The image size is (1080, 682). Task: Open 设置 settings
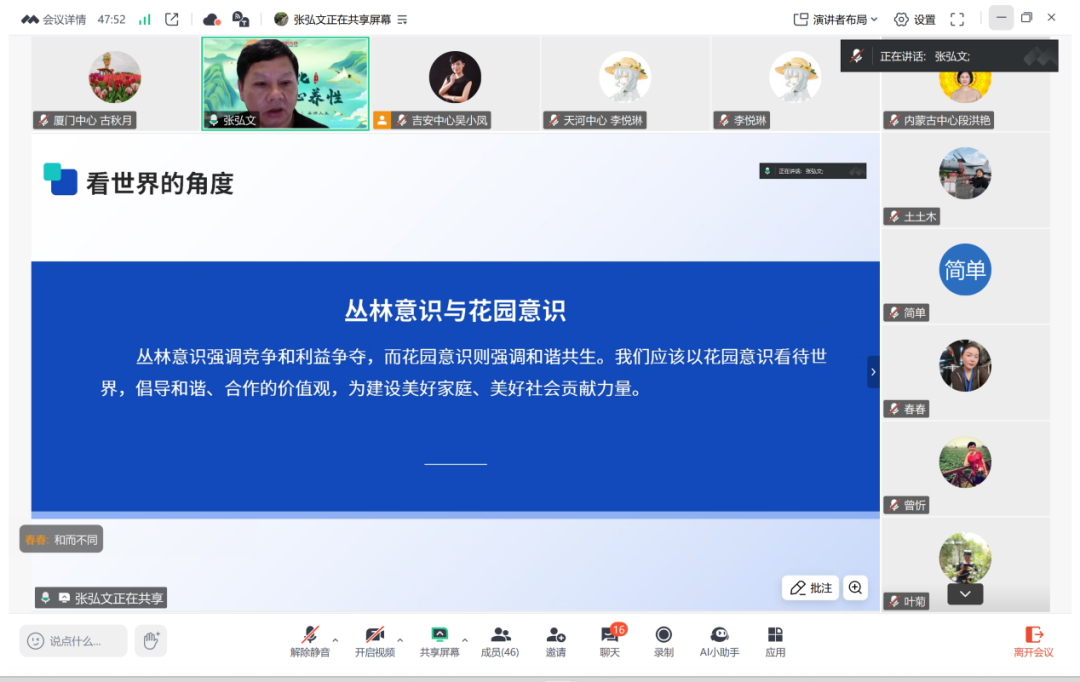pos(915,19)
